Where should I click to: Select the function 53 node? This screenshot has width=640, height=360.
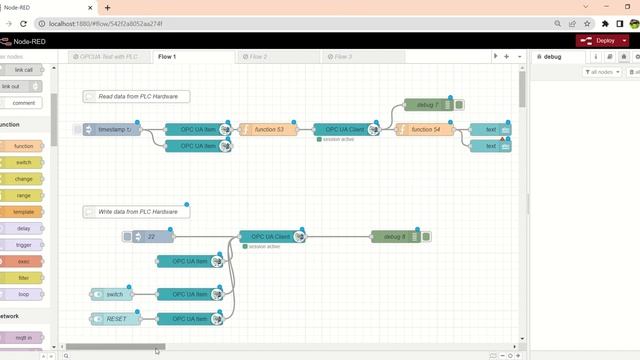[268, 129]
